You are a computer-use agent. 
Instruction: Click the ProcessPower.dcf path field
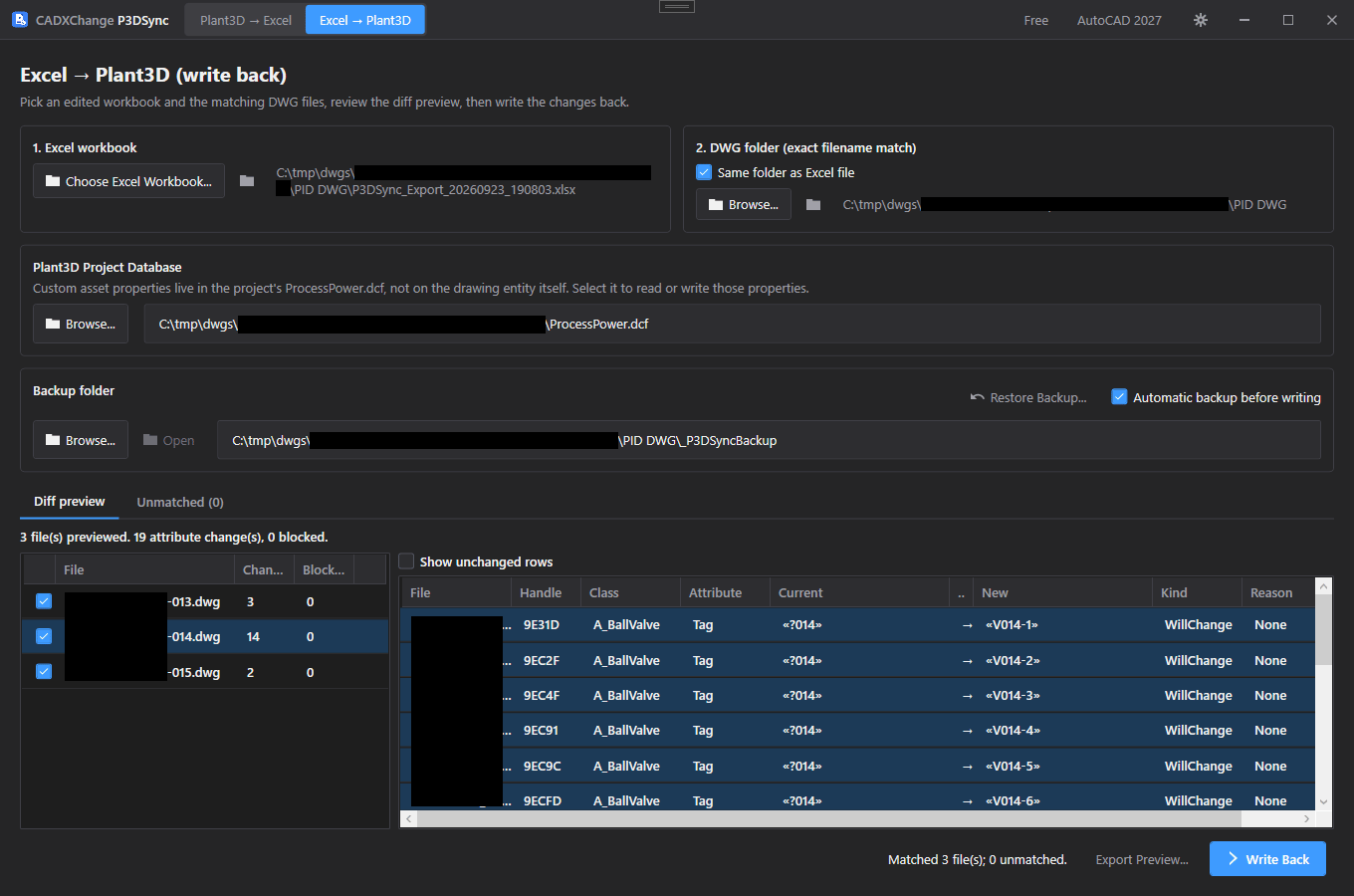pos(732,324)
